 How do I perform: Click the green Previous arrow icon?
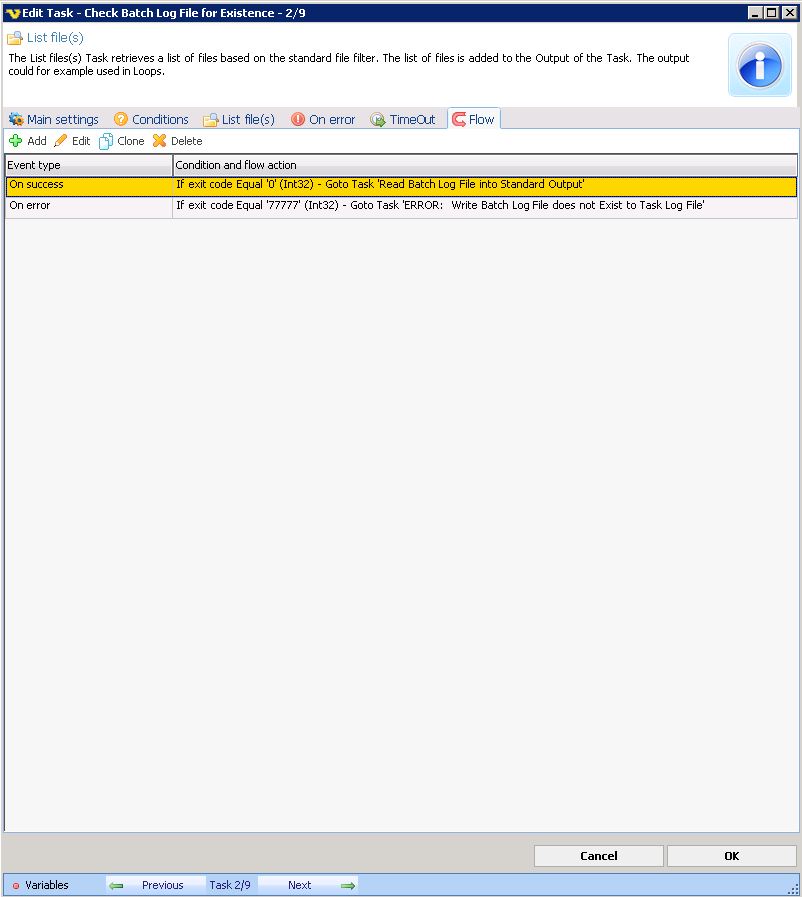click(x=117, y=885)
